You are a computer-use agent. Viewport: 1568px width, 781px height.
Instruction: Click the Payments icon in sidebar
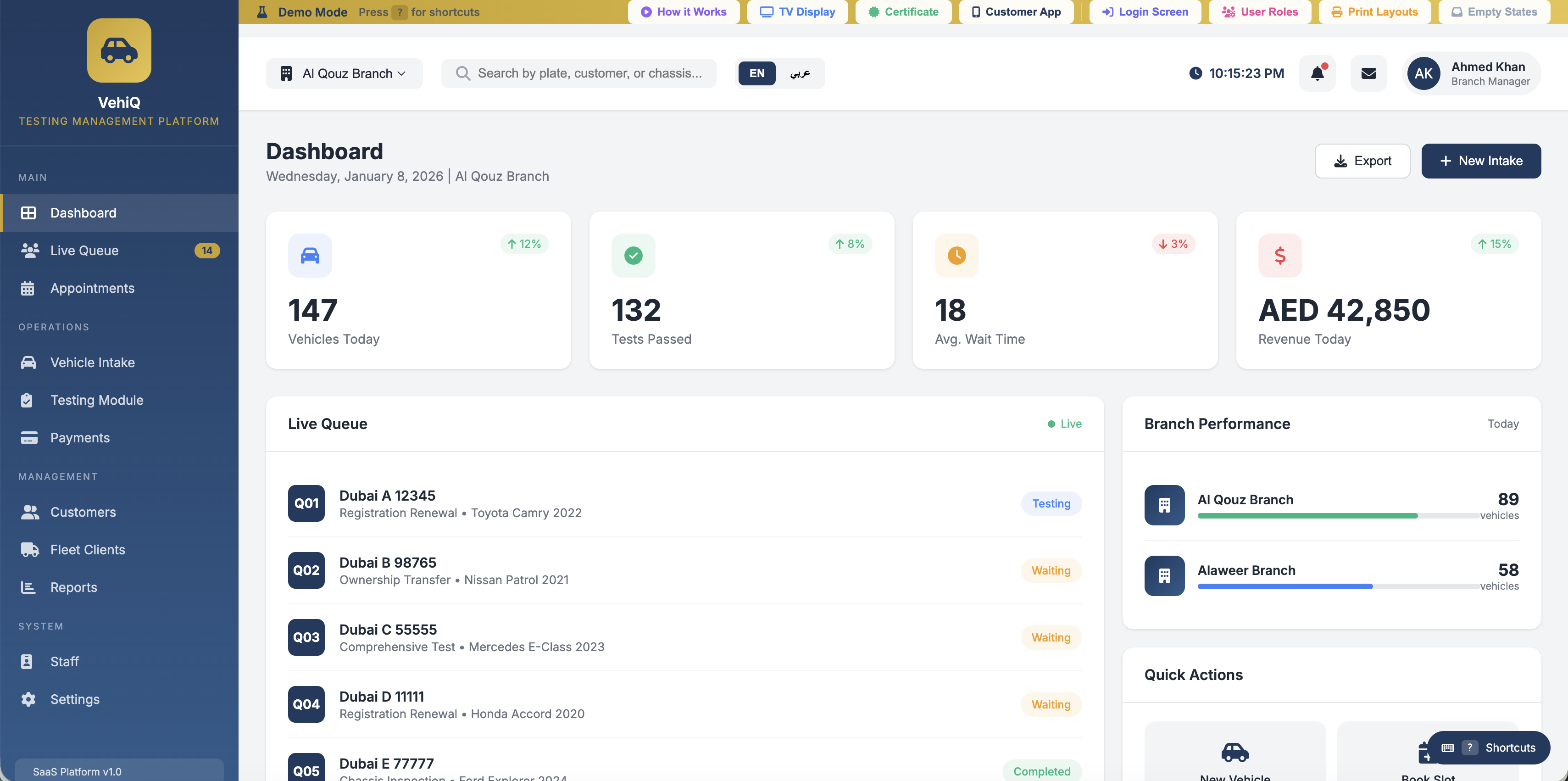28,438
